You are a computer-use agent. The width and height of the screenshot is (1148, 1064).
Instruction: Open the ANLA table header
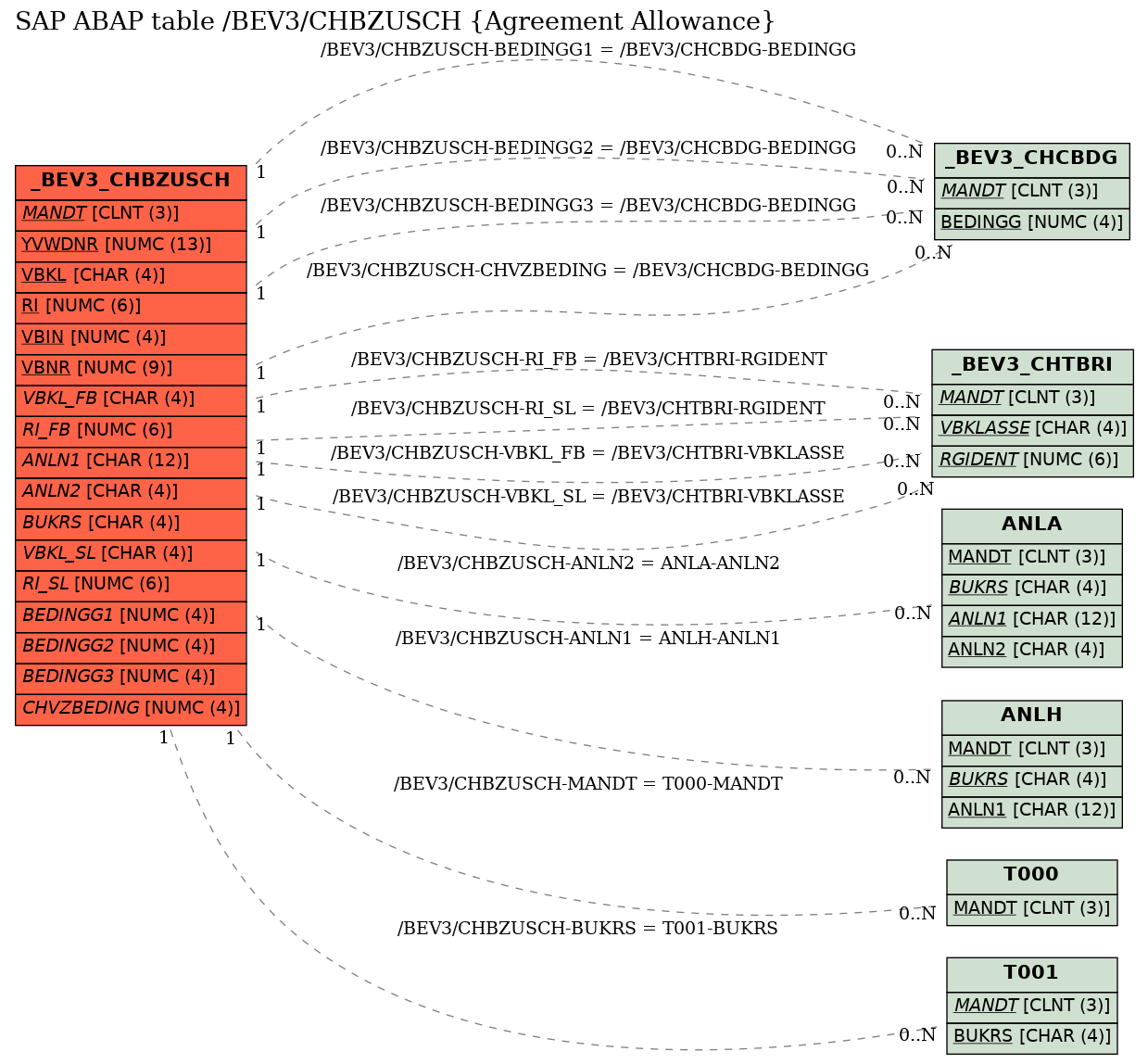pos(1032,526)
